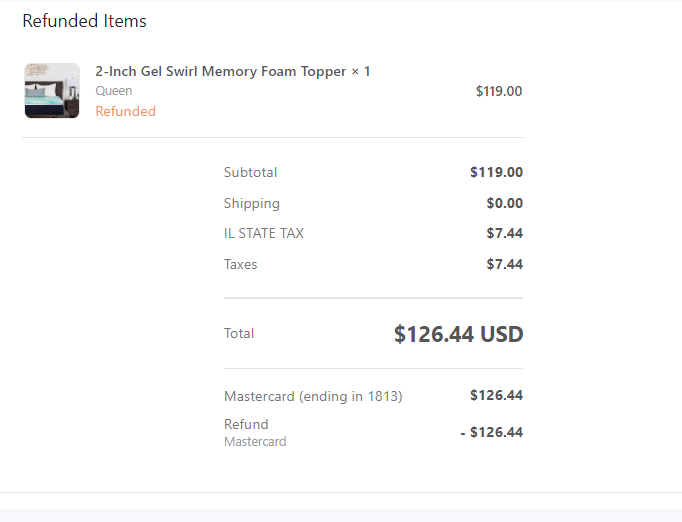
Task: Click the subtotal amount $119.00
Action: pos(496,172)
